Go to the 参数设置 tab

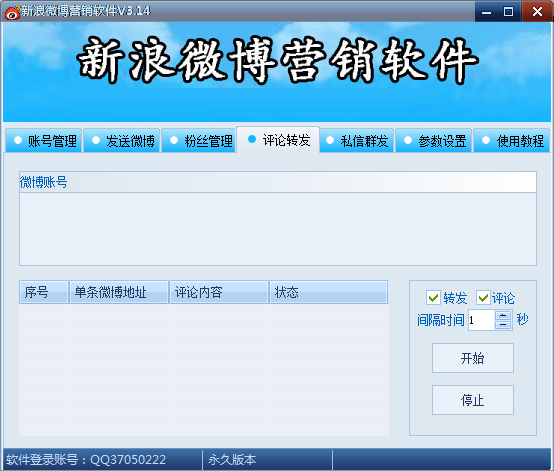pyautogui.click(x=434, y=141)
